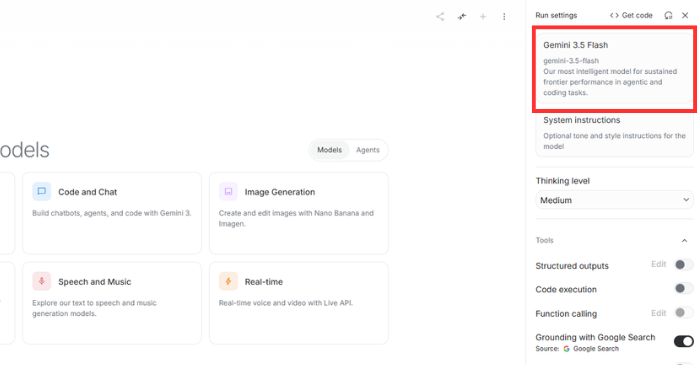
Task: Toggle Structured outputs switch
Action: tap(684, 265)
